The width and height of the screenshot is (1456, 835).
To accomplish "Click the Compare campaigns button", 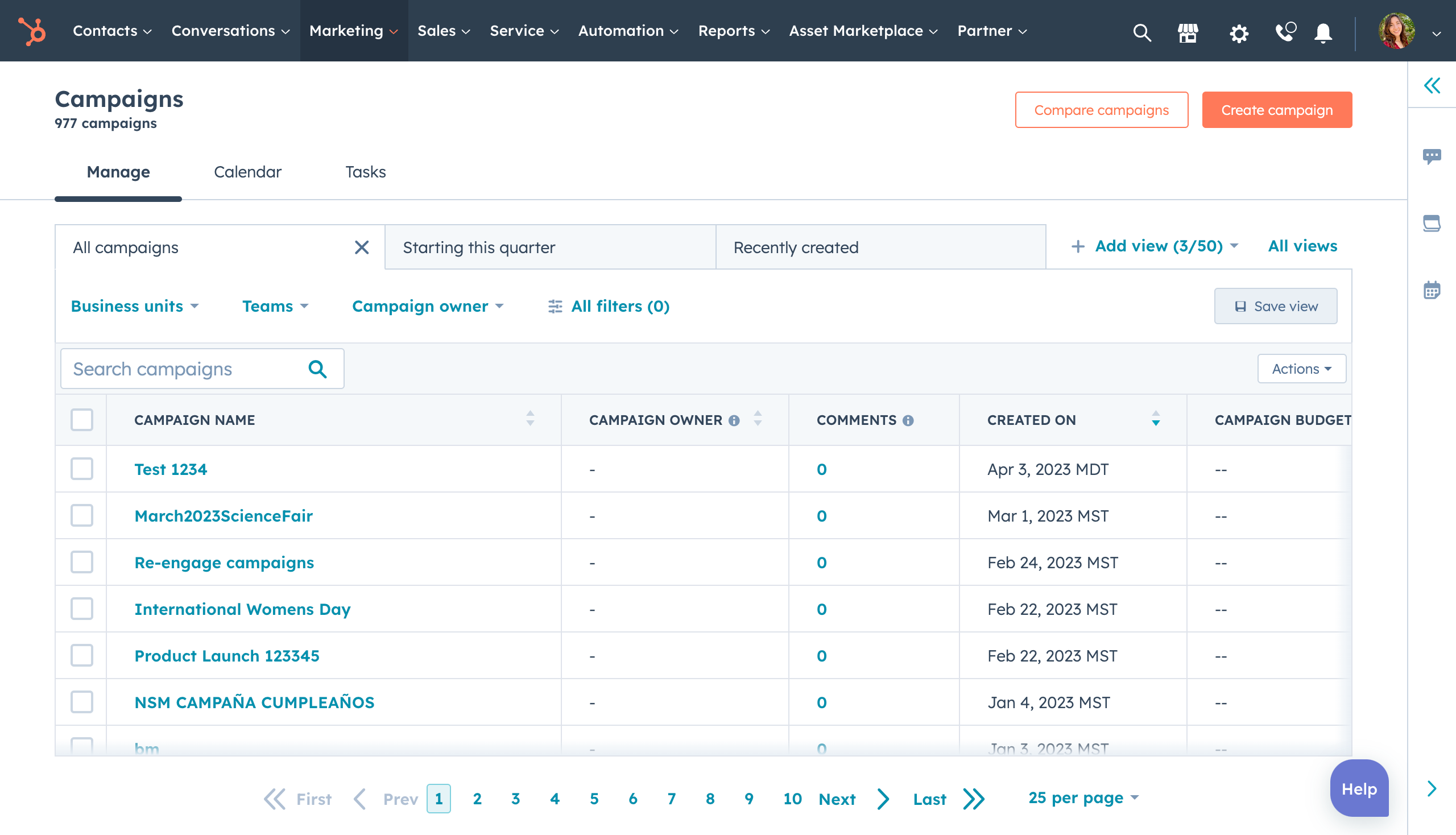I will tap(1101, 109).
